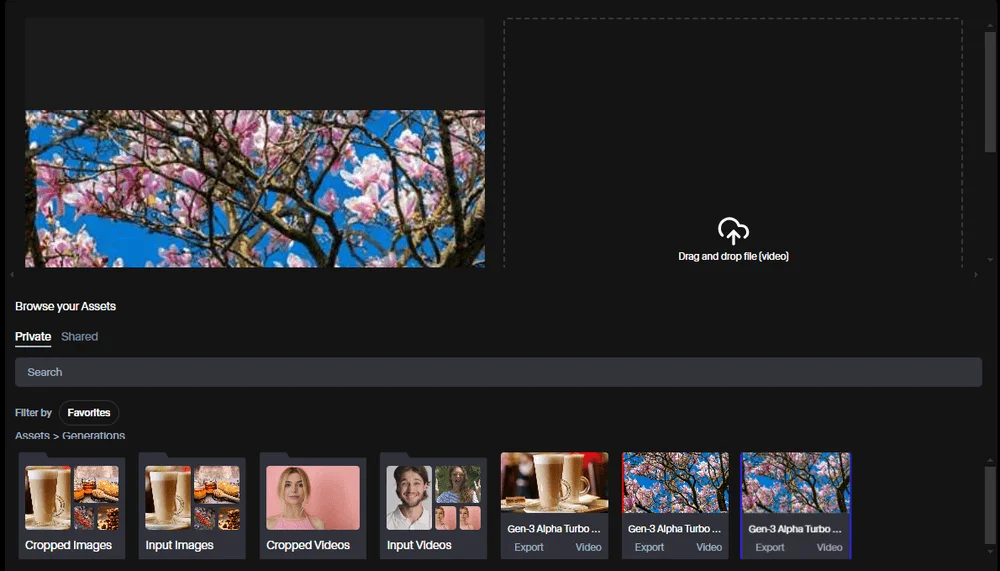Click the Generations breadcrumb link
This screenshot has height=571, width=1000.
(94, 436)
